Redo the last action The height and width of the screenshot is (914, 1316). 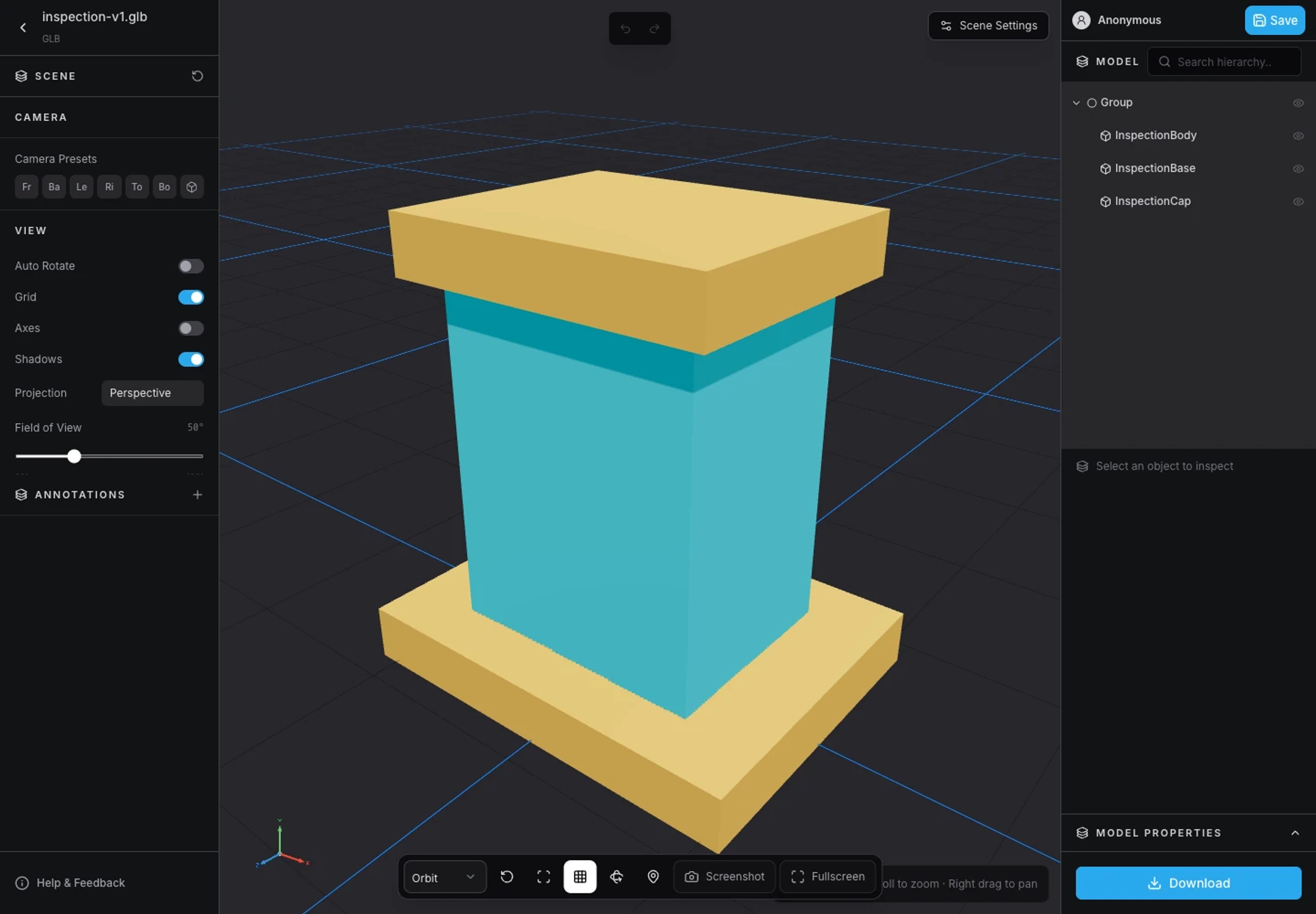[x=654, y=29]
